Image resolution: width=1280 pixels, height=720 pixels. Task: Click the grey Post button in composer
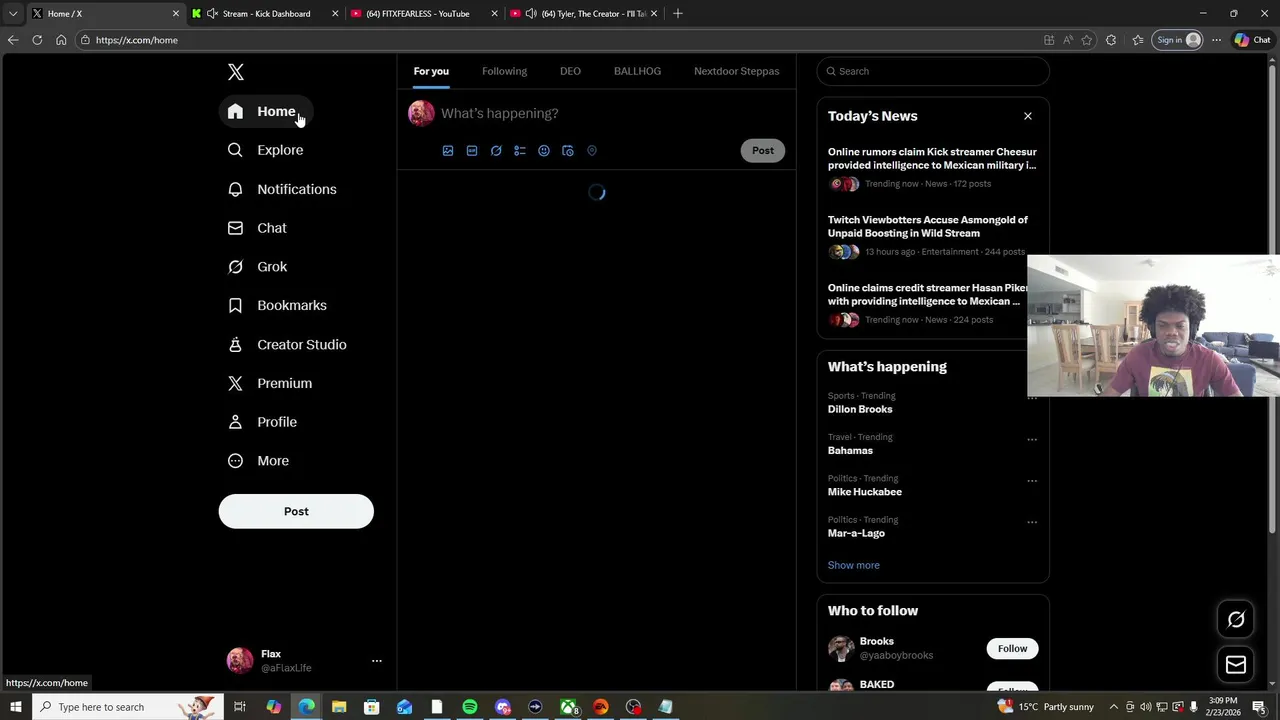[x=763, y=151]
